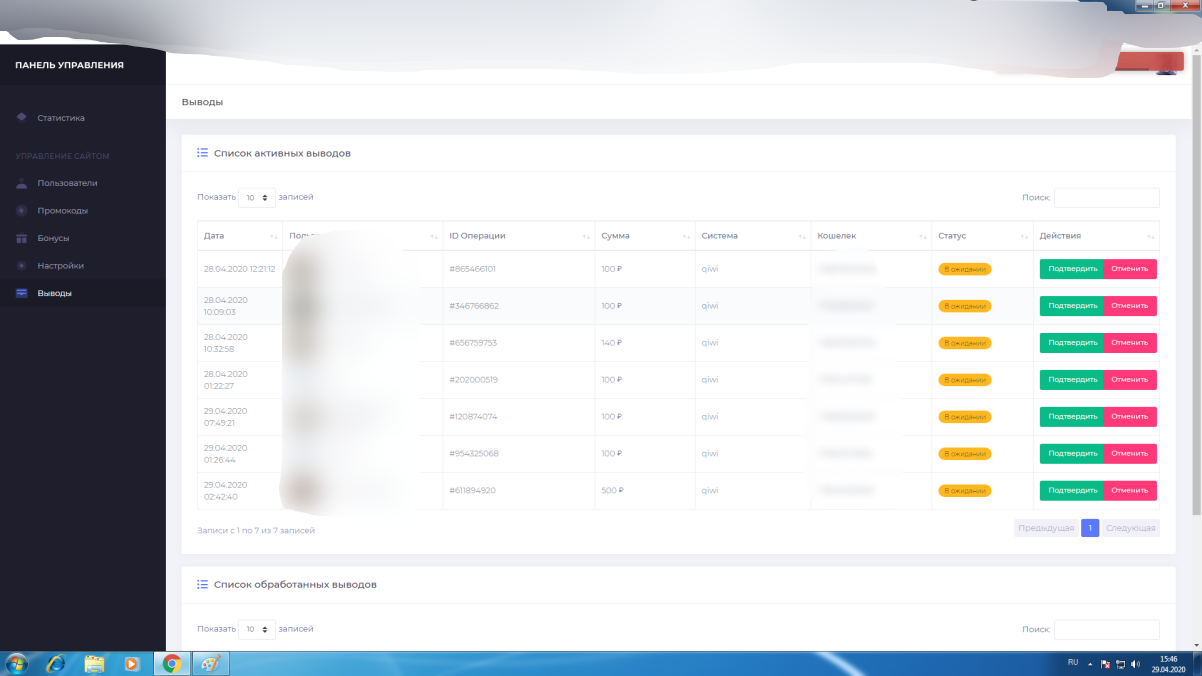1202x676 pixels.
Task: Go to Промокоды in the sidebar
Action: tap(63, 211)
